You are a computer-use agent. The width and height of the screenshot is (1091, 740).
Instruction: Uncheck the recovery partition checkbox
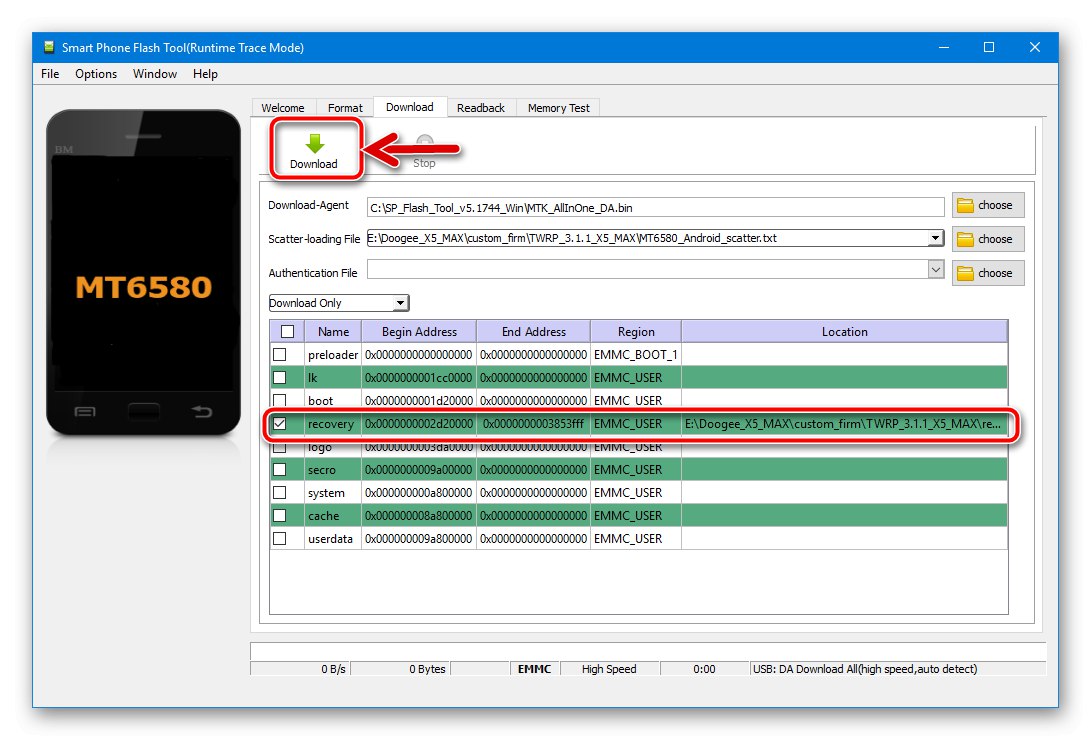tap(282, 423)
